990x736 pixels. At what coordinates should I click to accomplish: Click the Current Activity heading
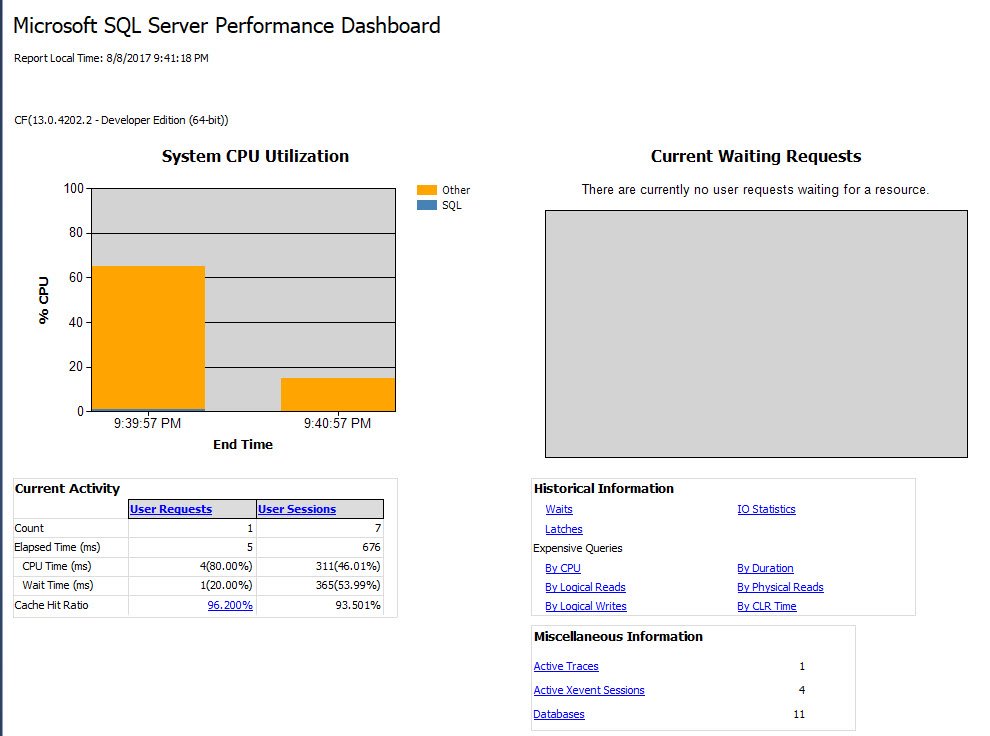[67, 488]
